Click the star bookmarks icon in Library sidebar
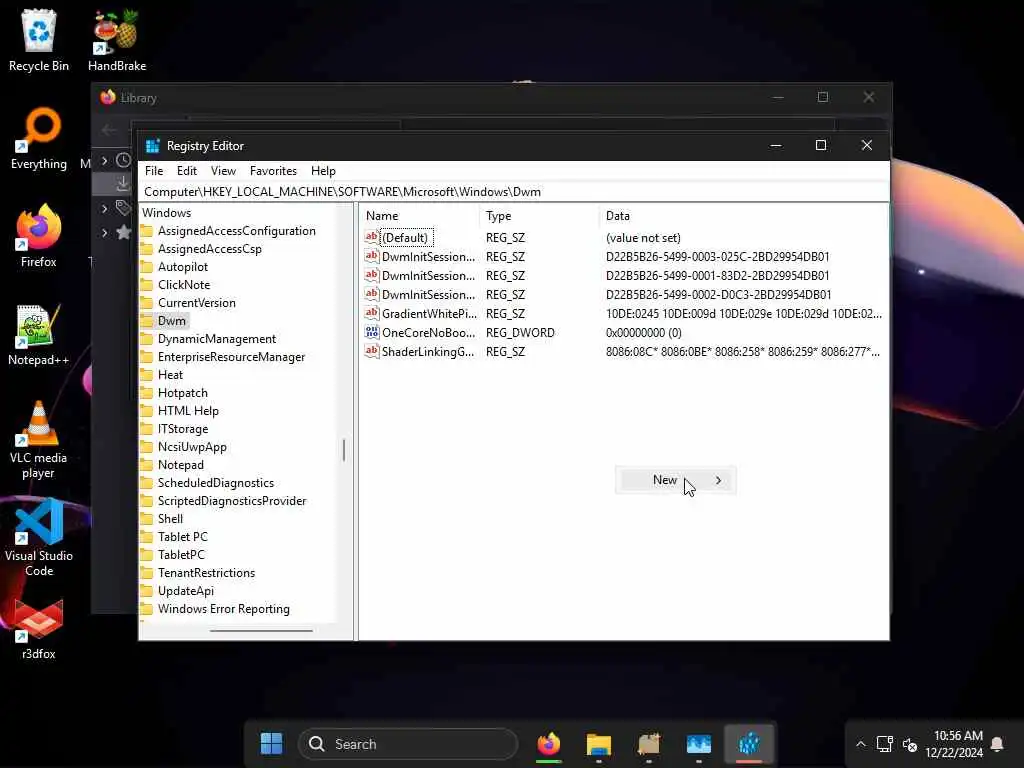 [x=123, y=232]
